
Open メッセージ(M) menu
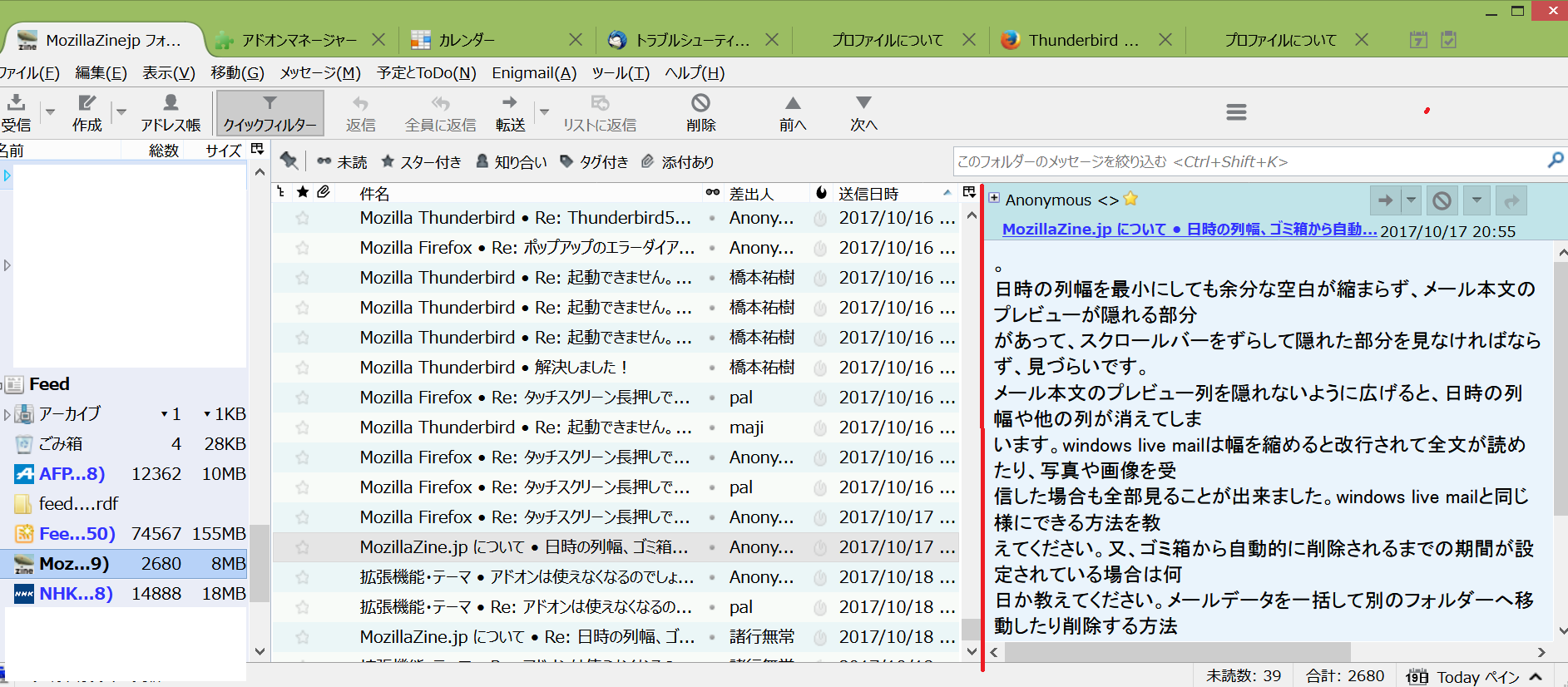point(320,73)
